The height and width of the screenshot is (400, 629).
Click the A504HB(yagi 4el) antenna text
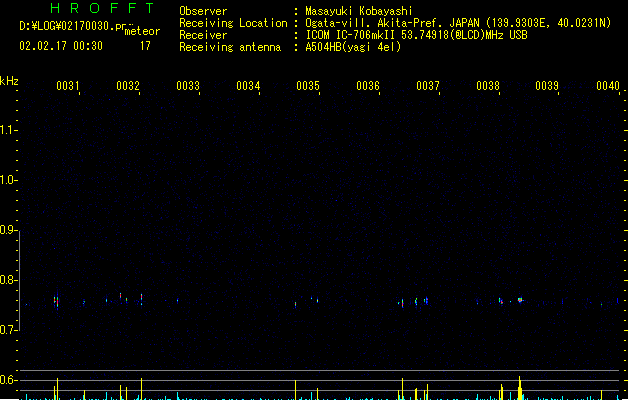[353, 47]
